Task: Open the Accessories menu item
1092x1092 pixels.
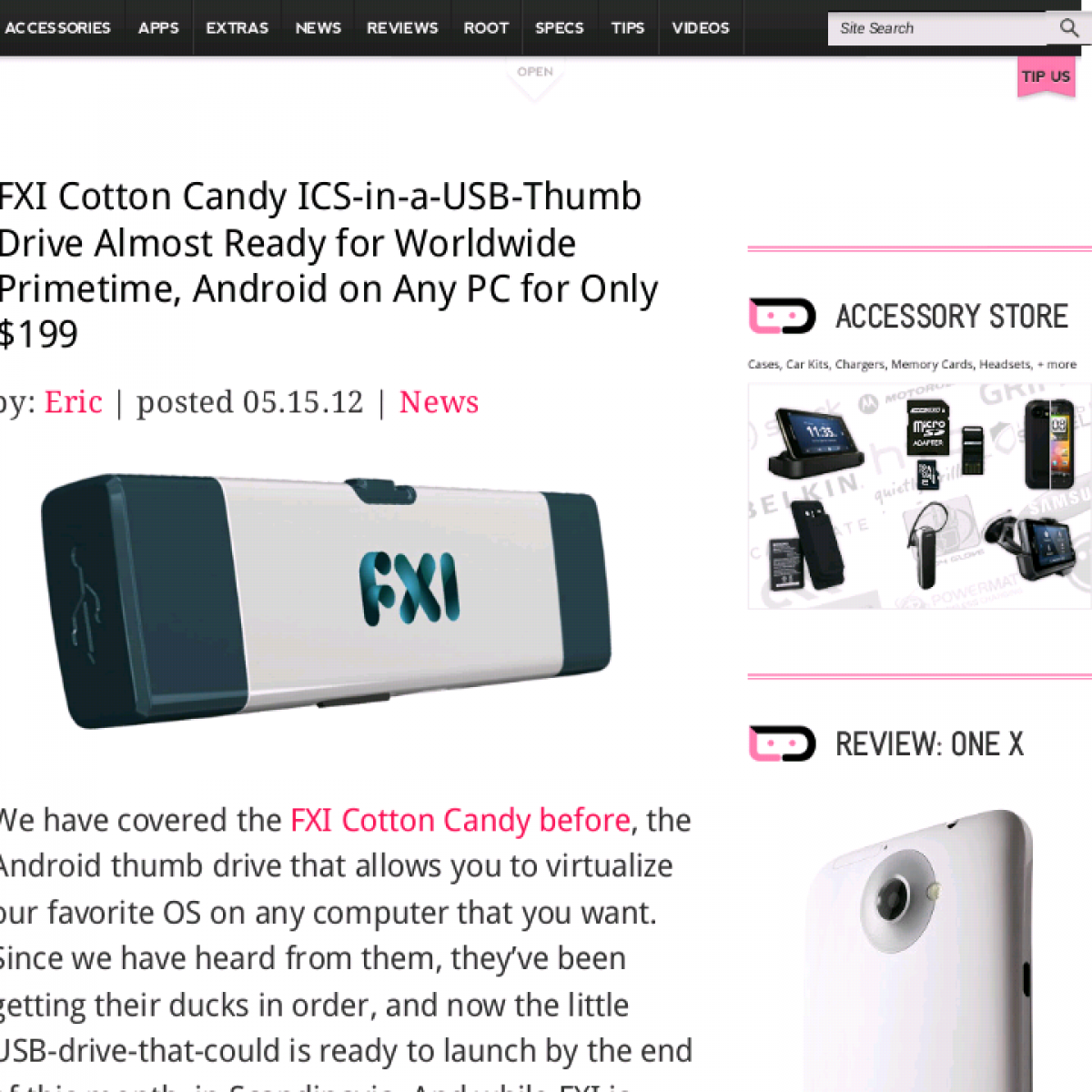Action: tap(56, 28)
